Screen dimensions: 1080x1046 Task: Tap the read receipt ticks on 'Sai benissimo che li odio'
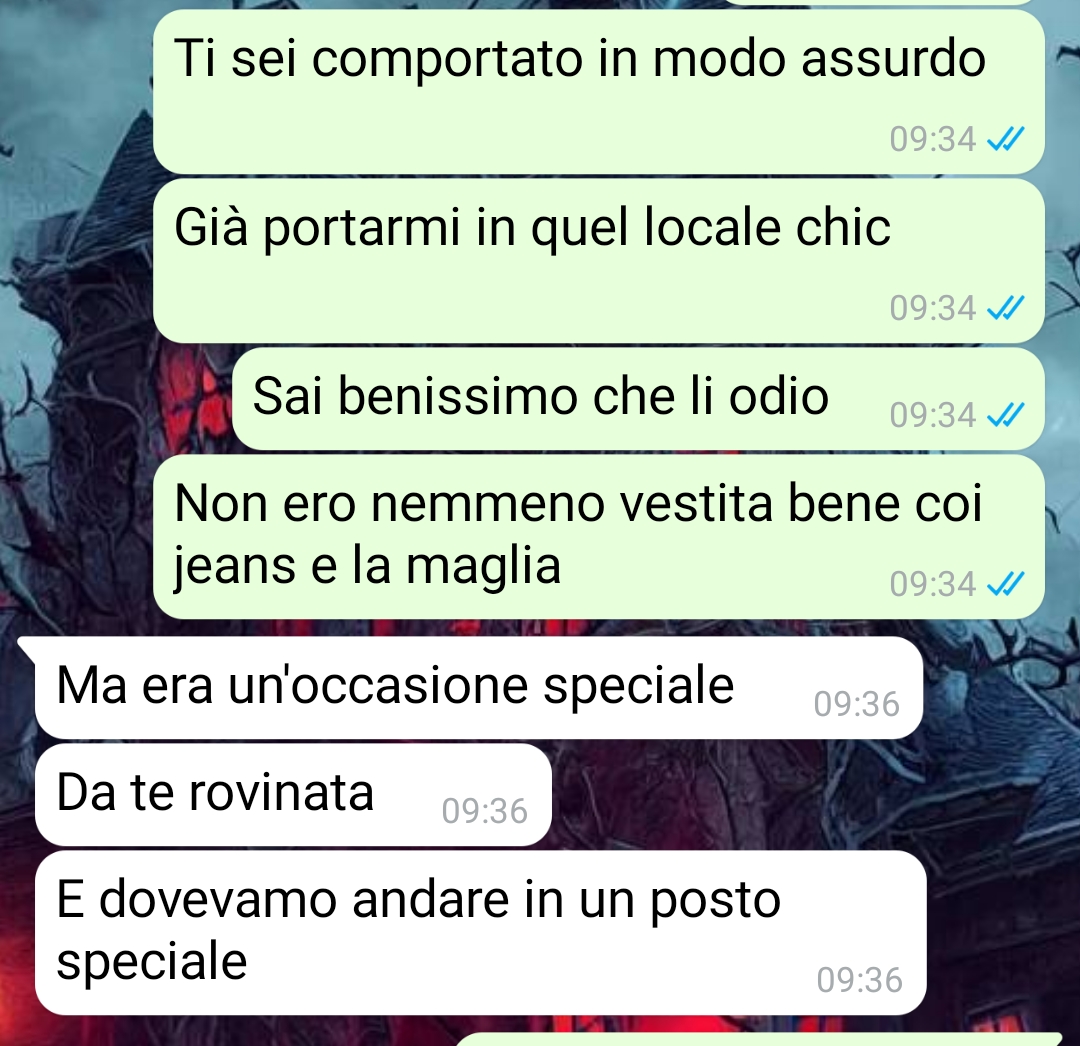(x=1006, y=415)
